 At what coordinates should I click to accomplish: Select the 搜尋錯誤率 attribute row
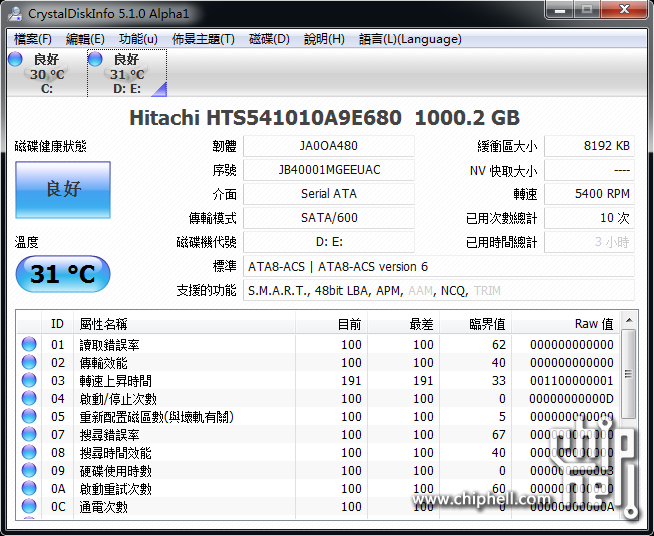[x=318, y=435]
